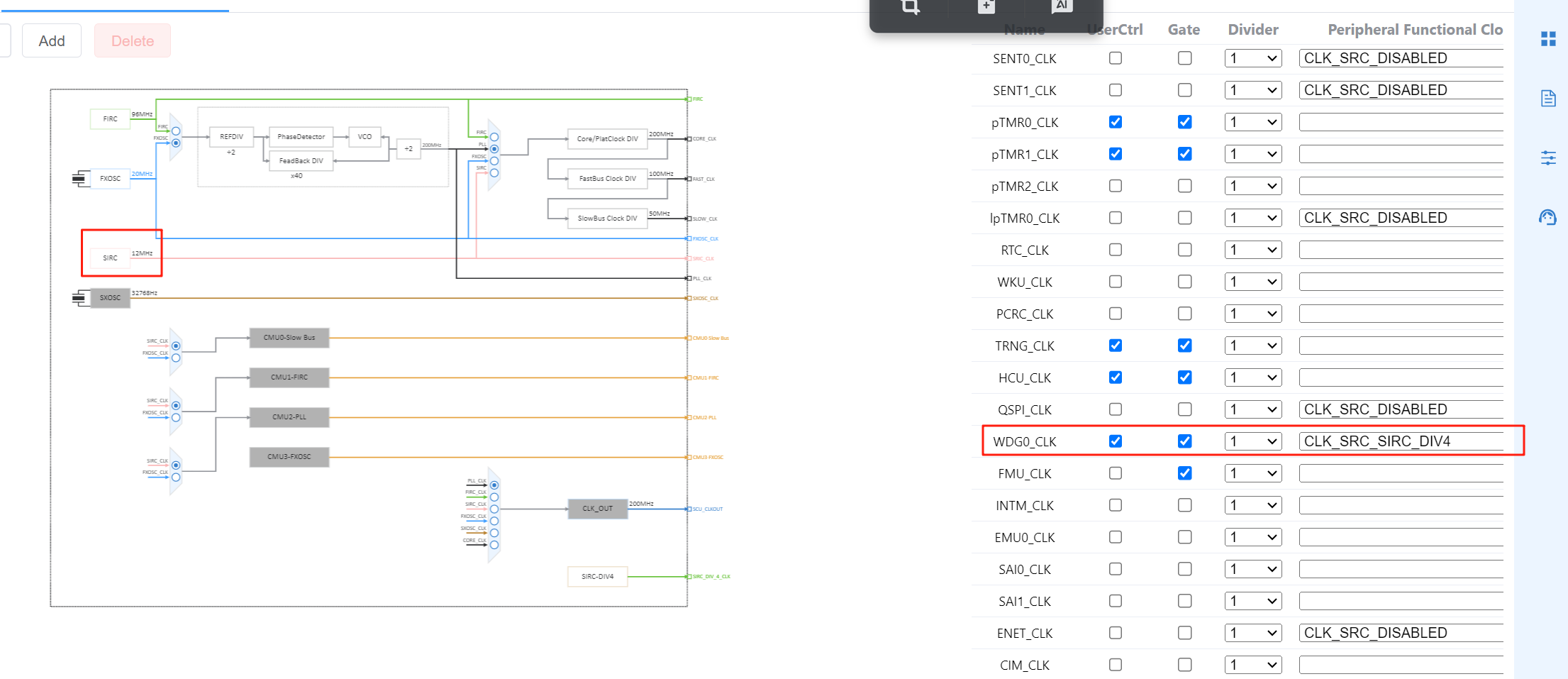The image size is (1568, 679).
Task: Select PLL_CLK on CLK_OUT source mux
Action: pyautogui.click(x=494, y=485)
